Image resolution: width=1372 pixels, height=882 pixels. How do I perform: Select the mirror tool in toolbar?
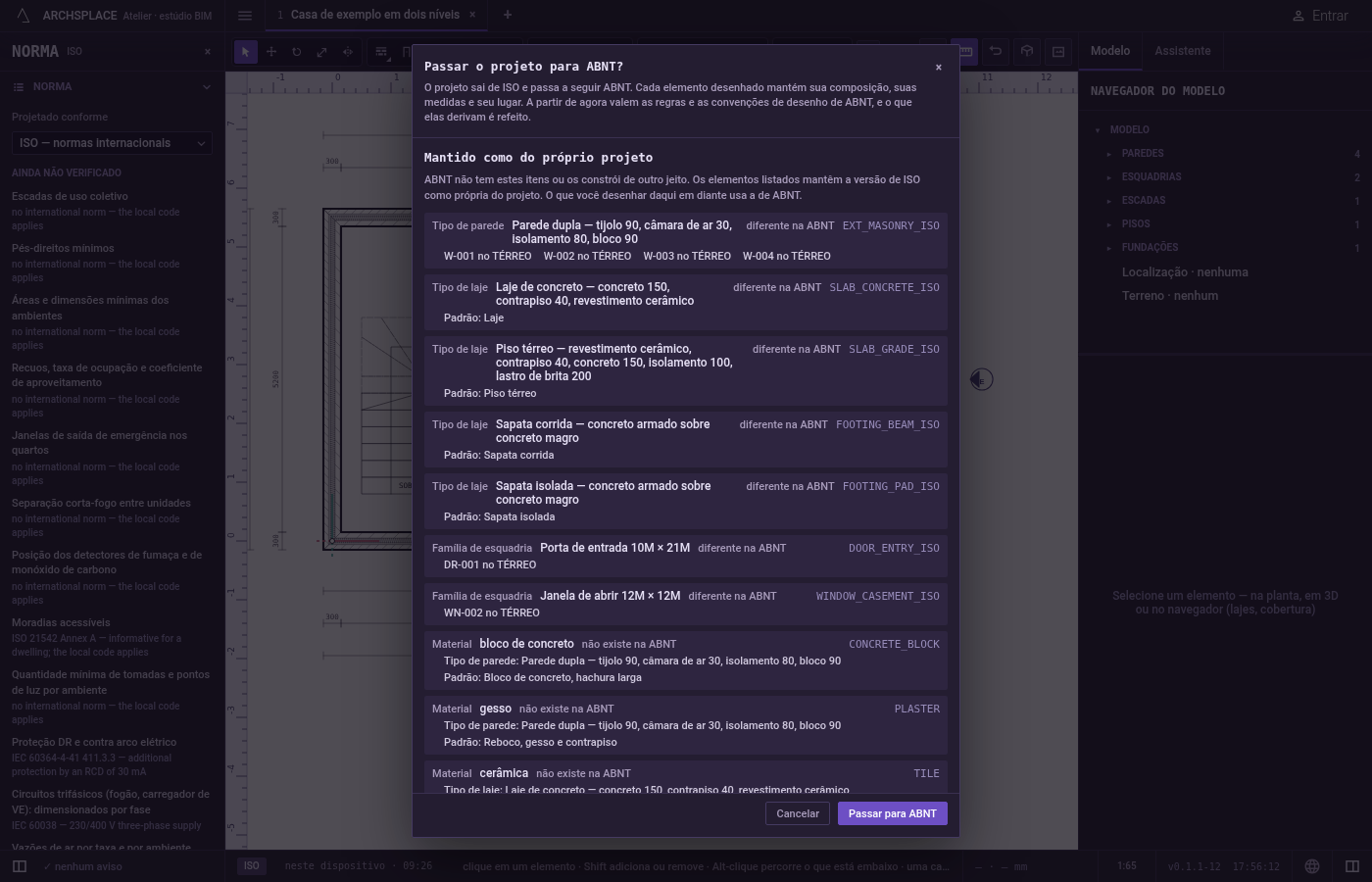(348, 51)
